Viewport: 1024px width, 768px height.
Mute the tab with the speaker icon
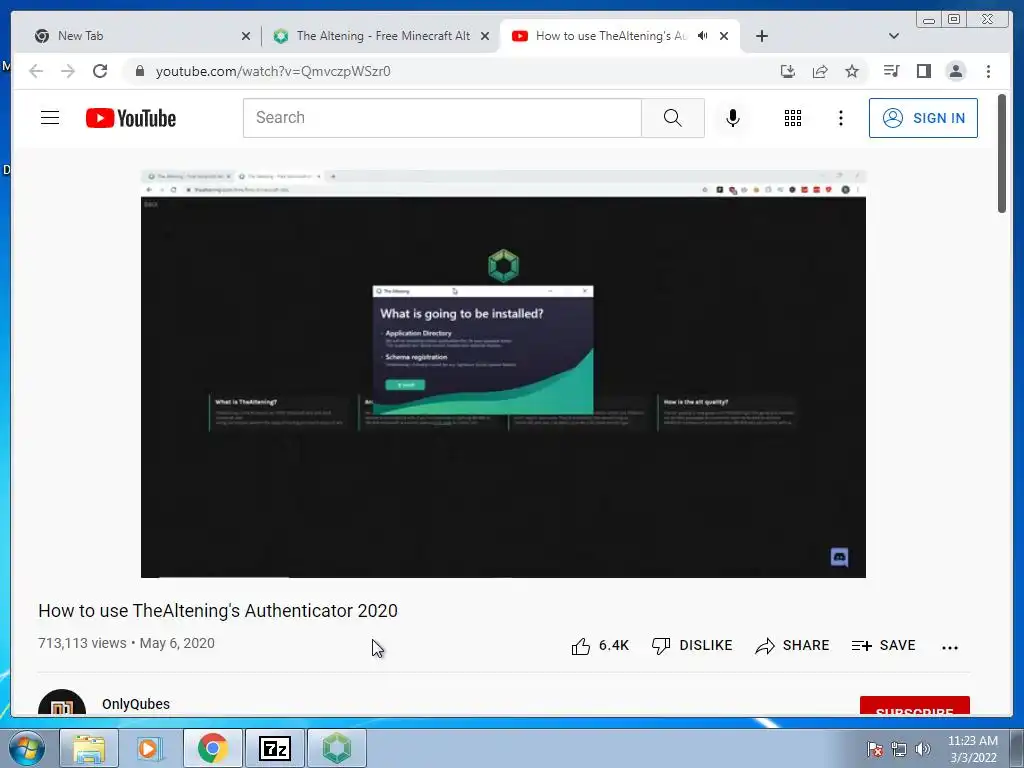(x=703, y=36)
